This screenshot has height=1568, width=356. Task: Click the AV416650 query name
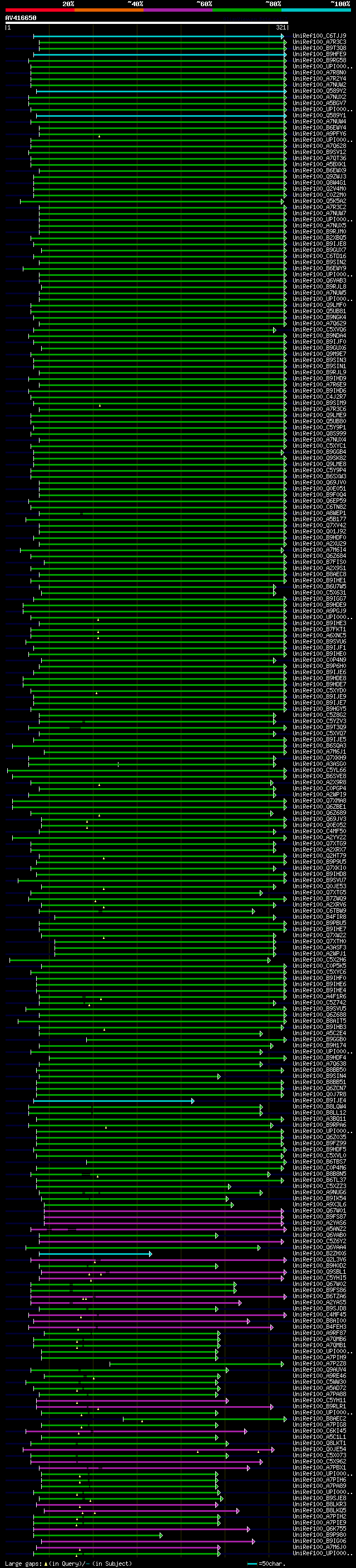point(21,18)
